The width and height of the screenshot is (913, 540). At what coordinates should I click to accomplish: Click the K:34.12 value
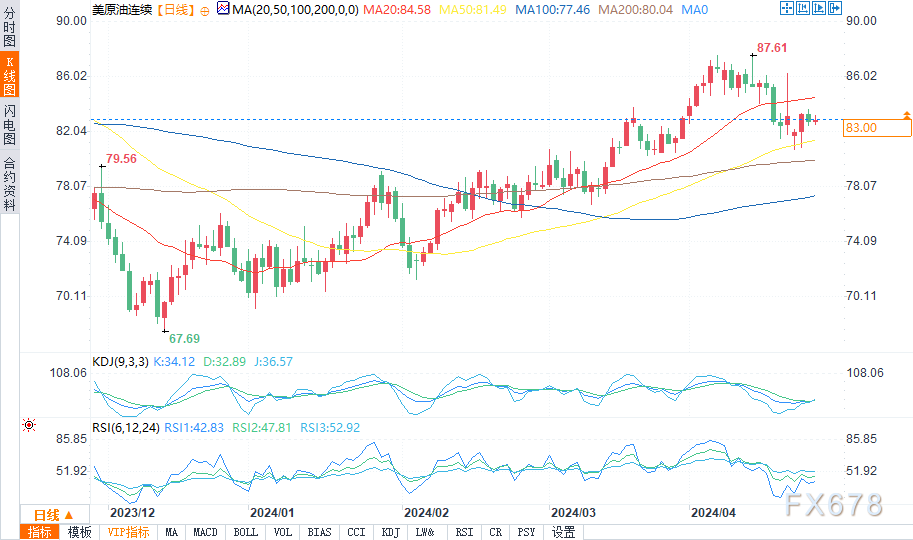(x=174, y=362)
